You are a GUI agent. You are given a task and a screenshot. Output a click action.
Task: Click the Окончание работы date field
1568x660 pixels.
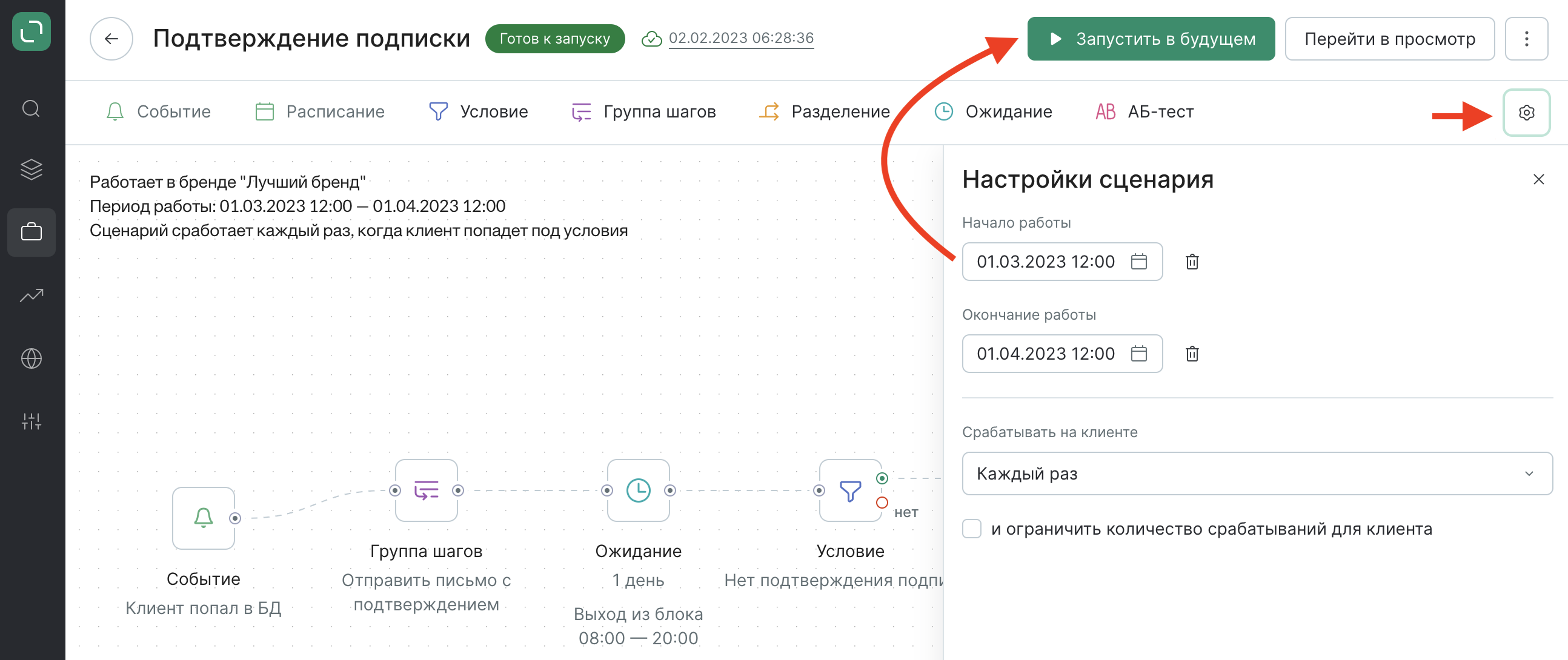pyautogui.click(x=1061, y=354)
